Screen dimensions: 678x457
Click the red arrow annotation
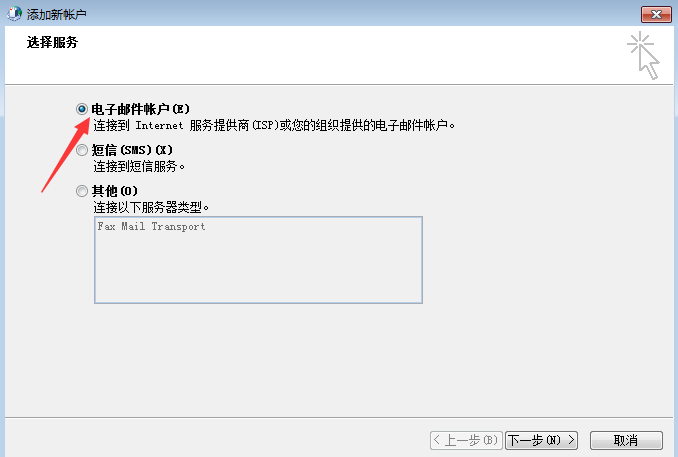[66, 156]
